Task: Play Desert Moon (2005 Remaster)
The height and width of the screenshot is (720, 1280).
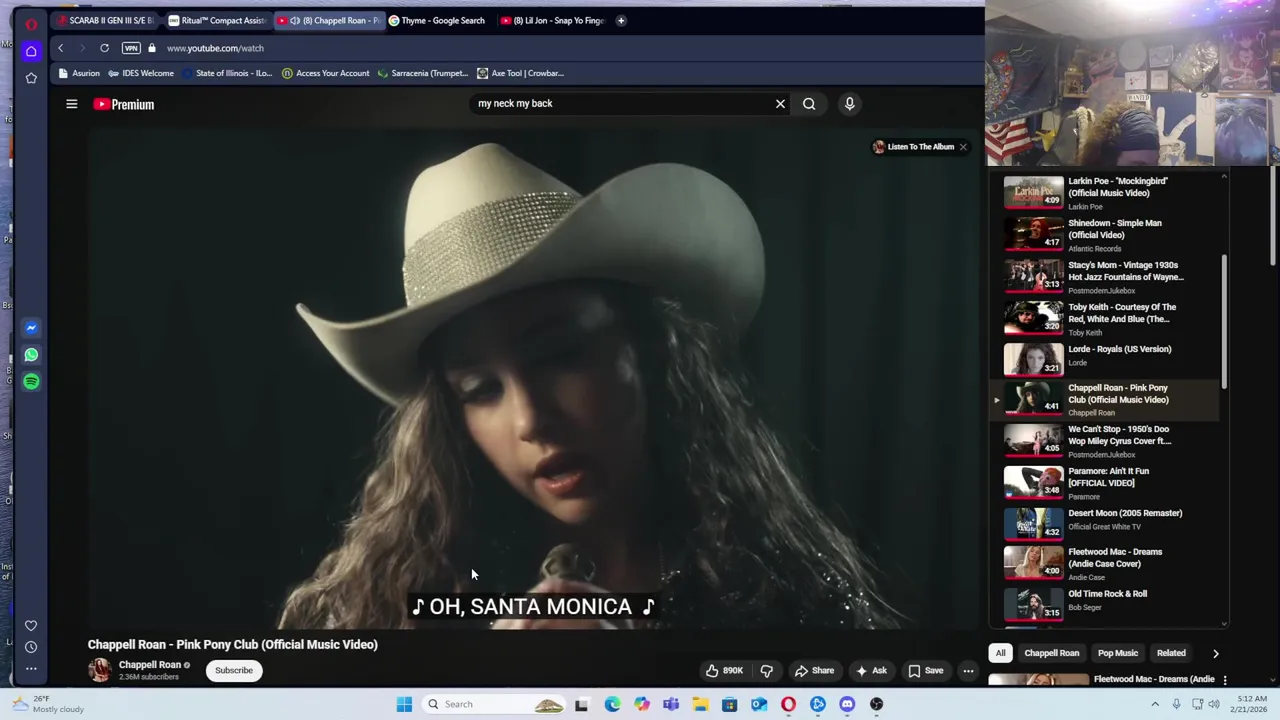Action: 1105,523
